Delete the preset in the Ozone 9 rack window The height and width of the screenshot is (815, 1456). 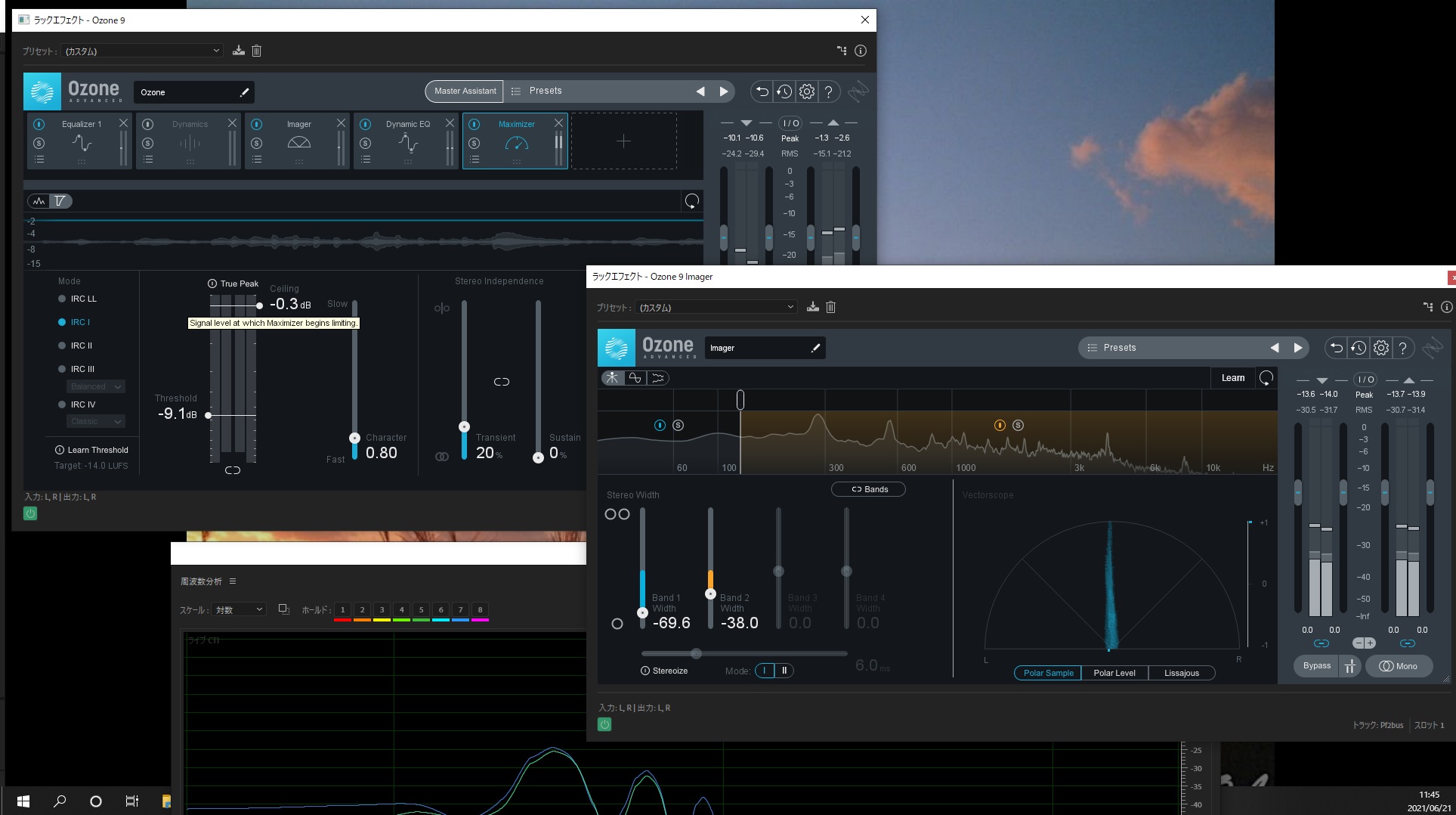tap(256, 51)
